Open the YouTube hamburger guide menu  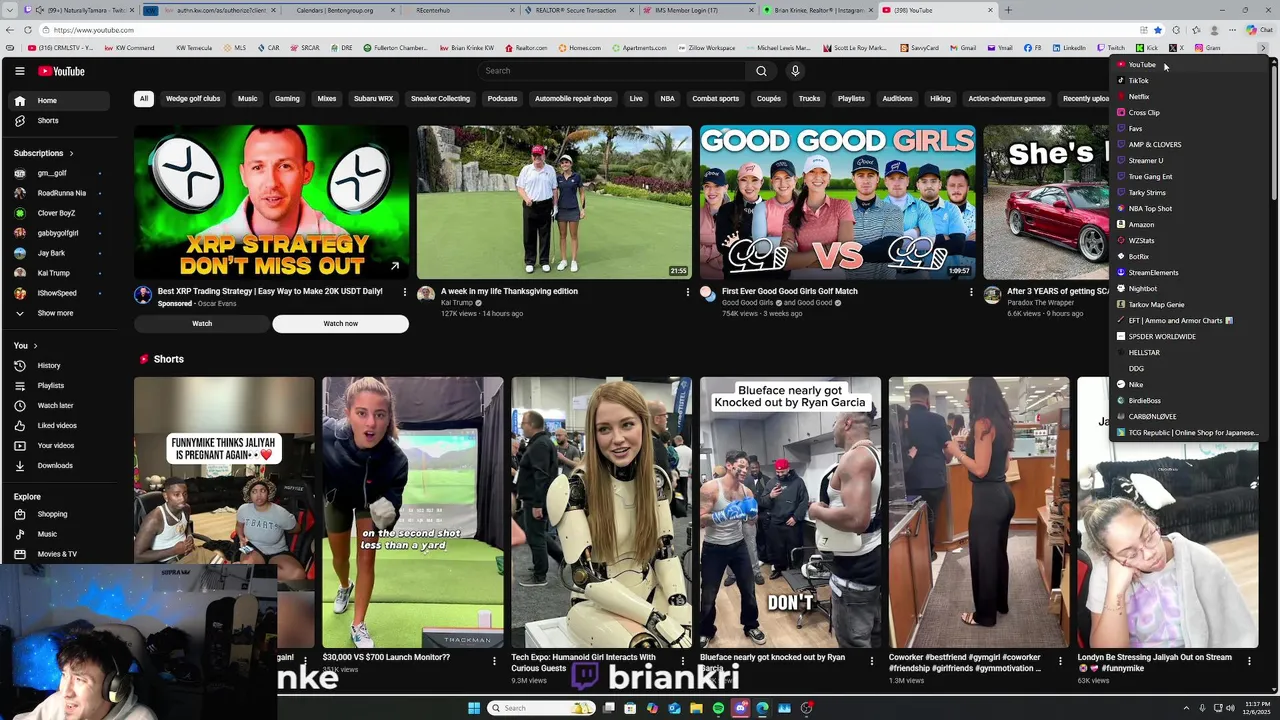(x=19, y=71)
